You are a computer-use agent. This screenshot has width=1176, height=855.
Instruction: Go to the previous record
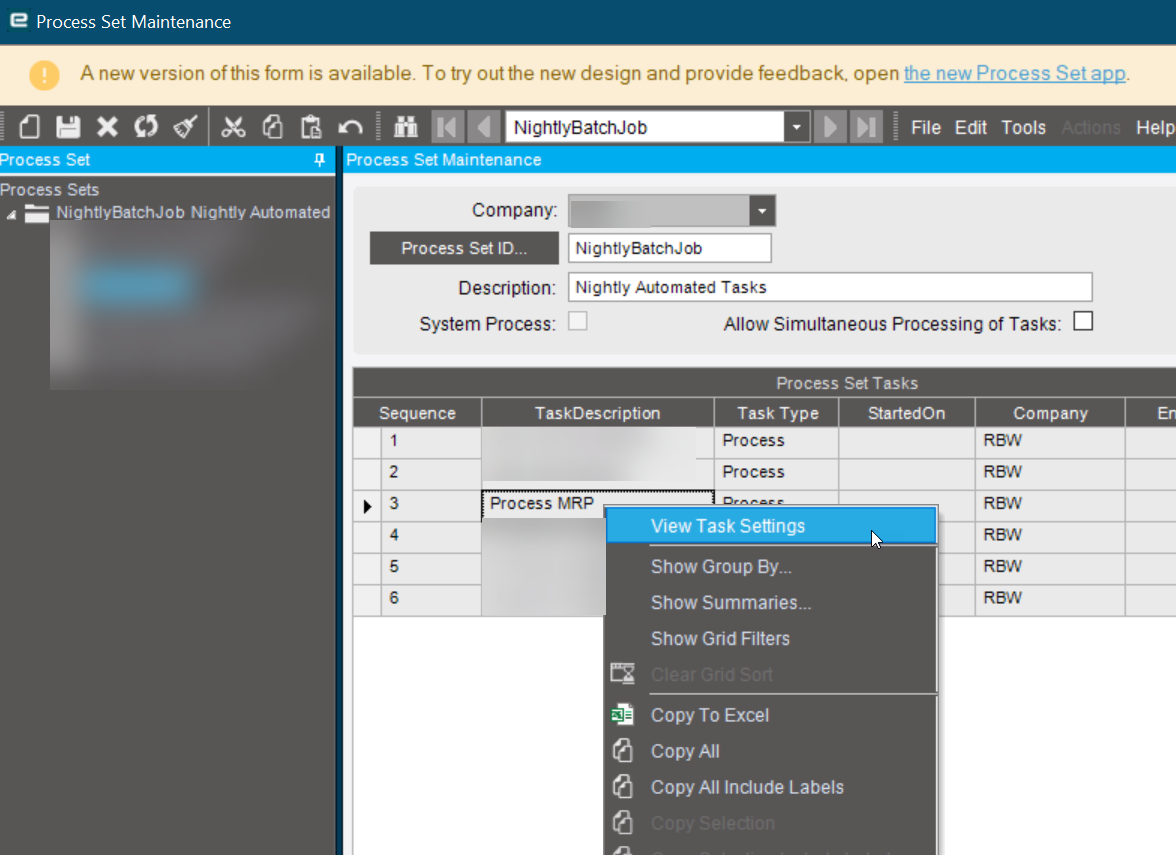(x=484, y=127)
